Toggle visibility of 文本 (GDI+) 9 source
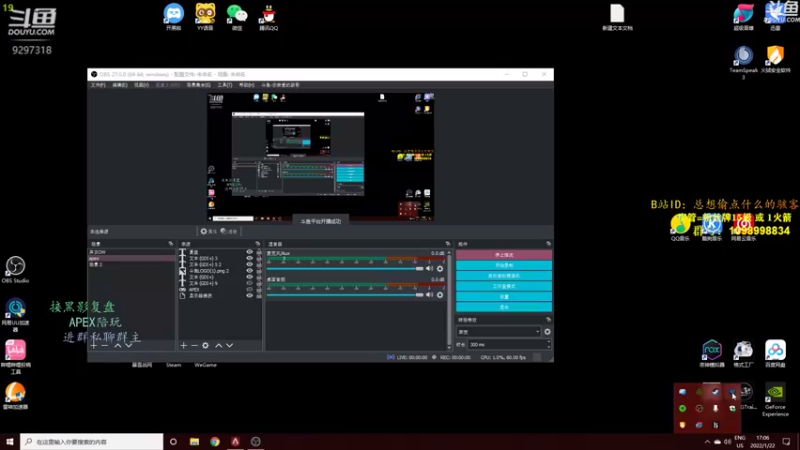This screenshot has width=800, height=450. point(249,283)
